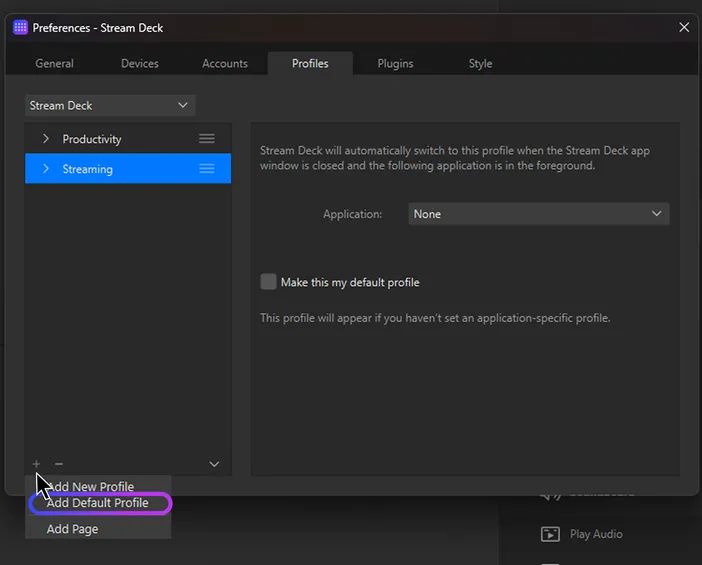The image size is (702, 565).
Task: Click the plus icon to add profile
Action: coord(36,464)
